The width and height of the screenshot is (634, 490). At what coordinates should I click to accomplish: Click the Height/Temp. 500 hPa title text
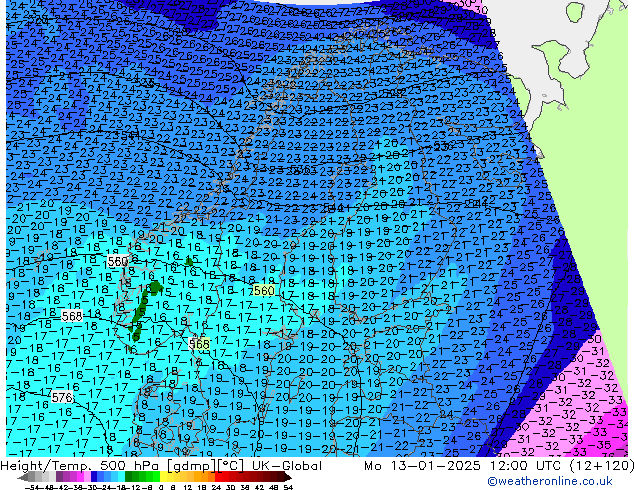[x=82, y=466]
